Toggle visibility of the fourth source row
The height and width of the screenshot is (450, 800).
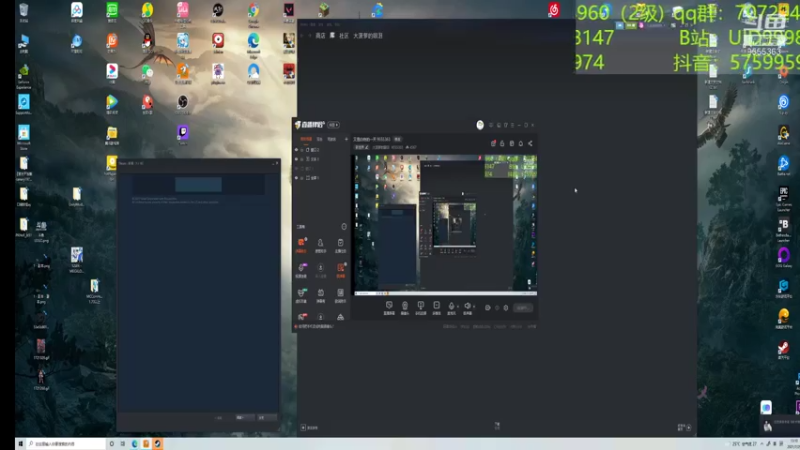[296, 178]
